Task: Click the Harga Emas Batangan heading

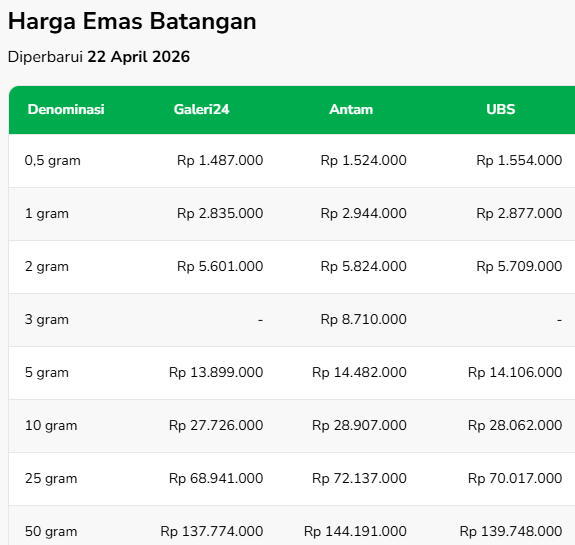Action: (x=132, y=21)
